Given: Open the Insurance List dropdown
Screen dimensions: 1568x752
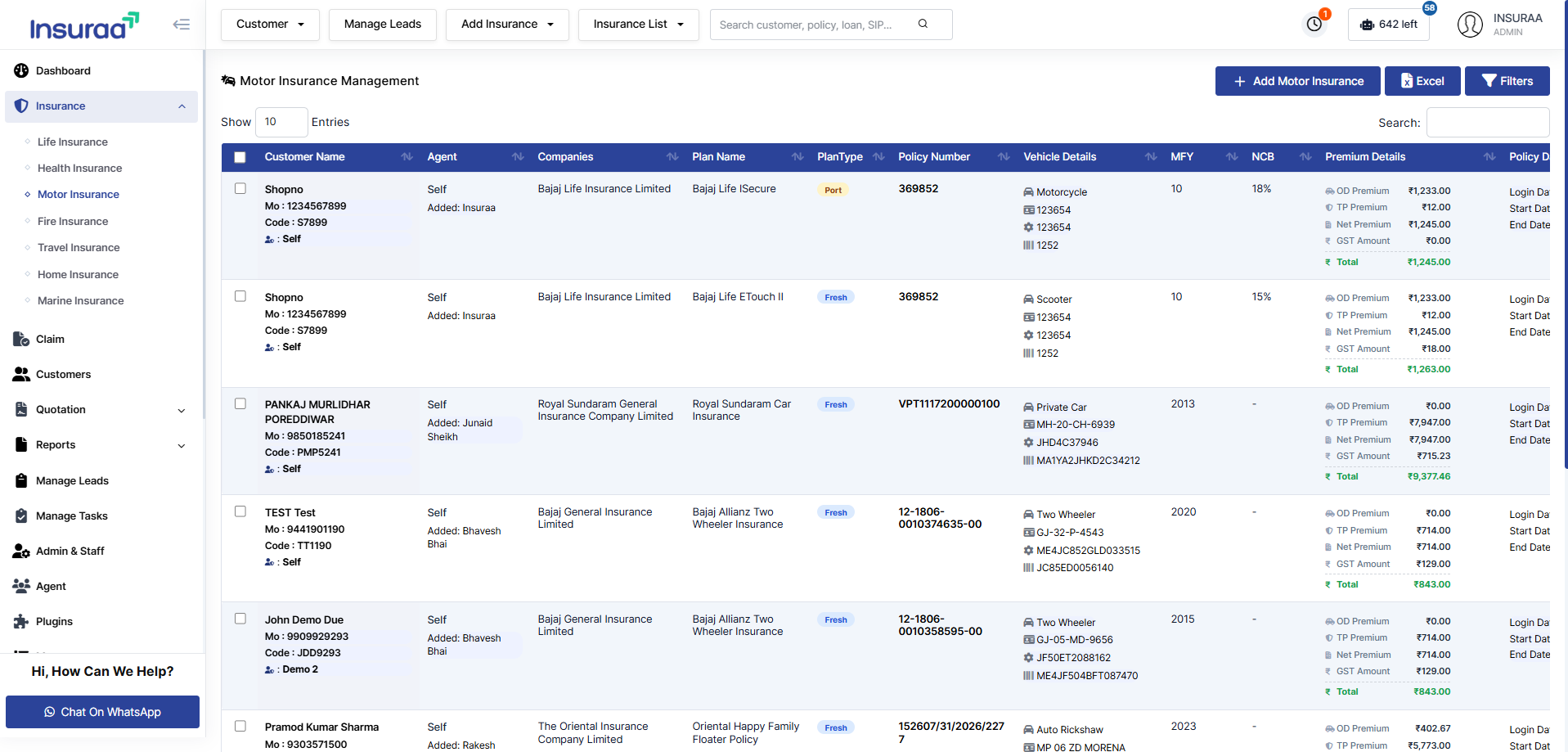Looking at the screenshot, I should (638, 25).
